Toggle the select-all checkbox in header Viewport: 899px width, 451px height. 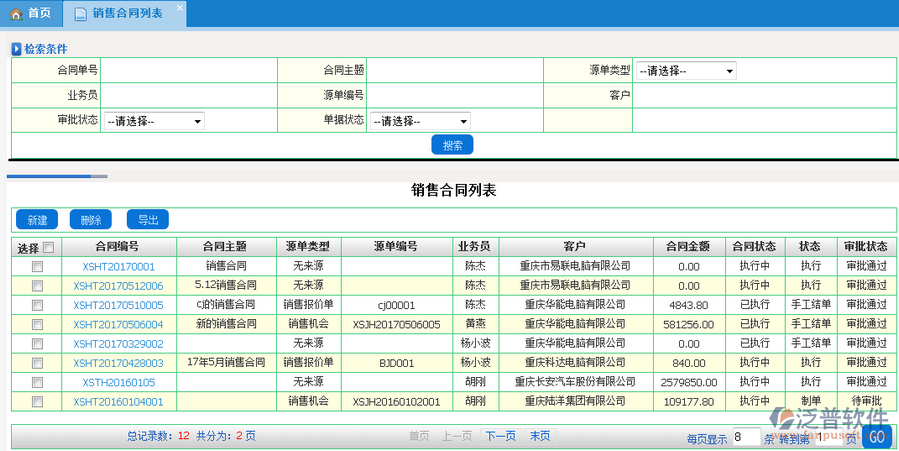pos(48,247)
